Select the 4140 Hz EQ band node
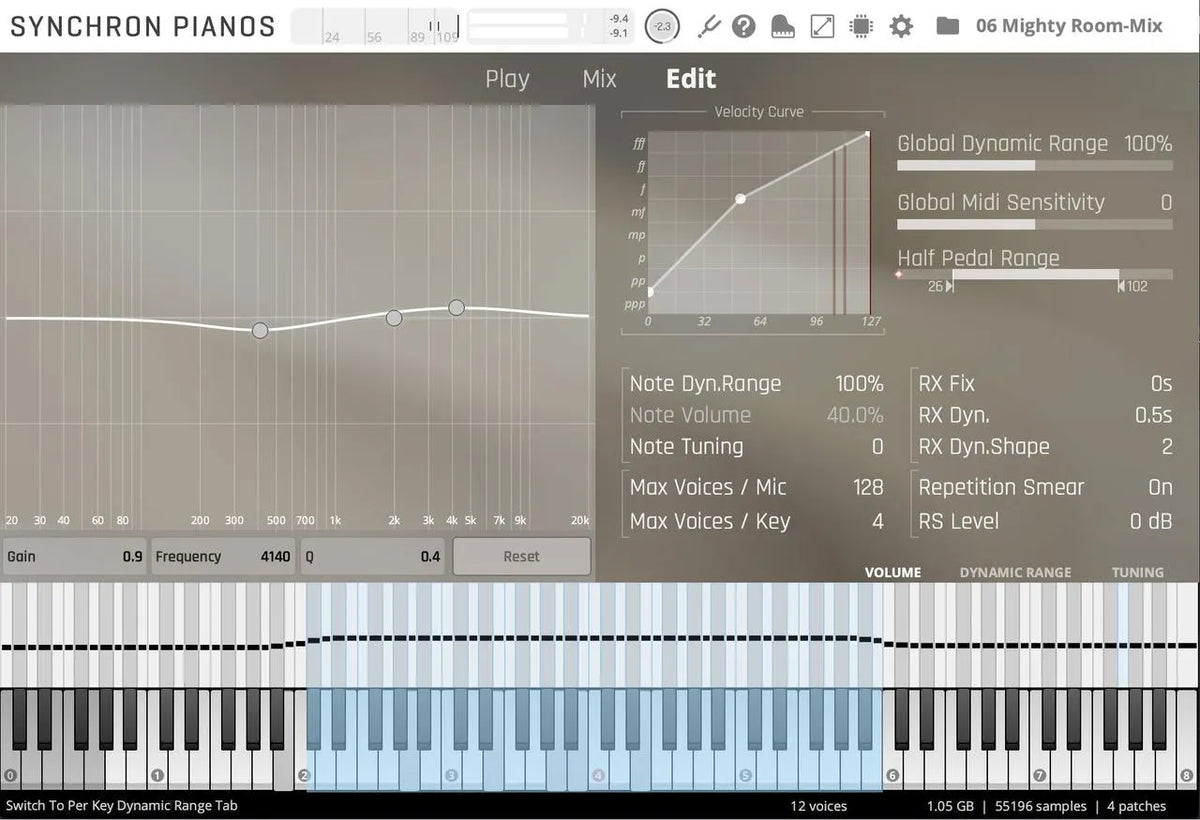The height and width of the screenshot is (820, 1200). pyautogui.click(x=456, y=307)
